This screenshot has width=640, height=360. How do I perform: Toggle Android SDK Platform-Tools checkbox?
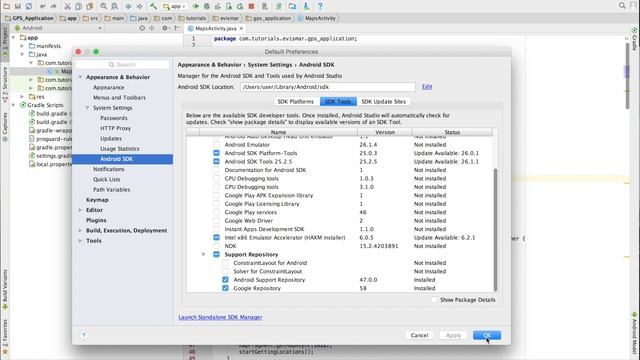pyautogui.click(x=216, y=153)
